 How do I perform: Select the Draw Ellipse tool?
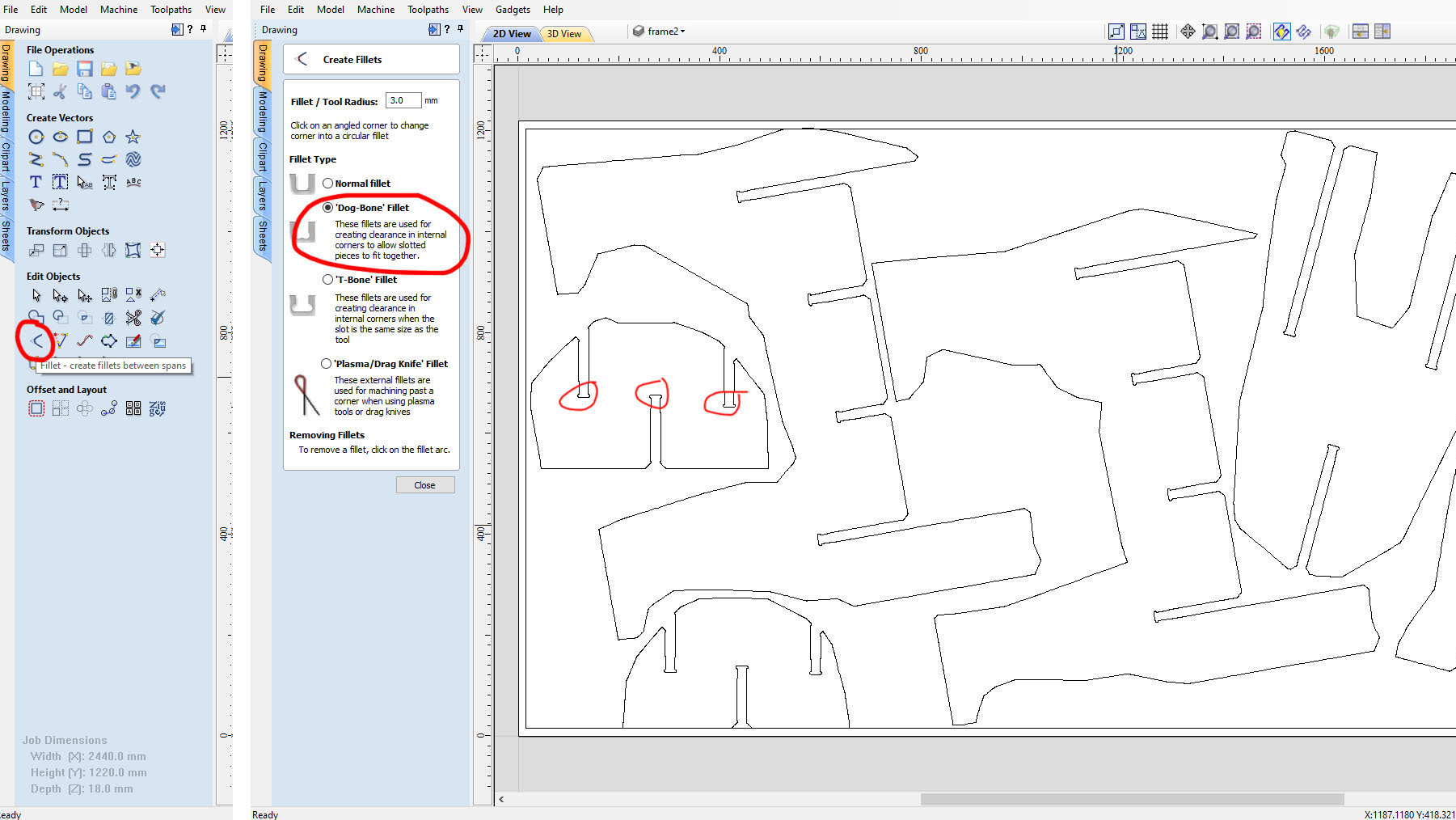(60, 137)
